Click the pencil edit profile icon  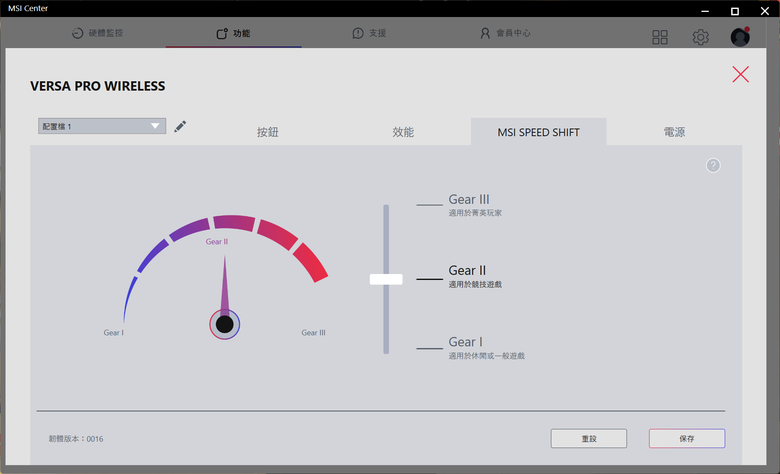pyautogui.click(x=180, y=126)
